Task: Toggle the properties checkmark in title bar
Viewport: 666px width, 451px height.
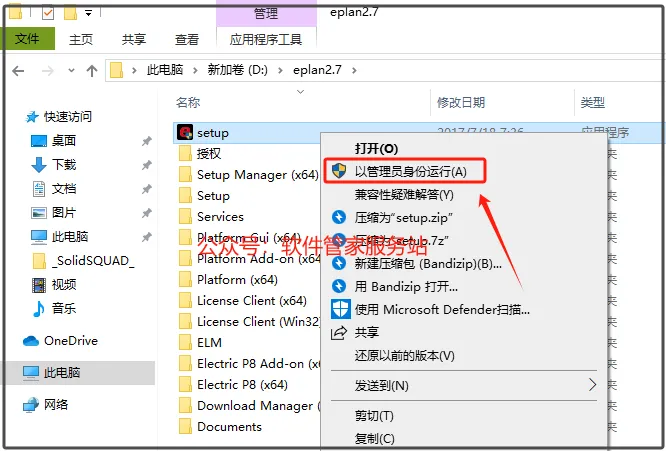Action: (48, 13)
